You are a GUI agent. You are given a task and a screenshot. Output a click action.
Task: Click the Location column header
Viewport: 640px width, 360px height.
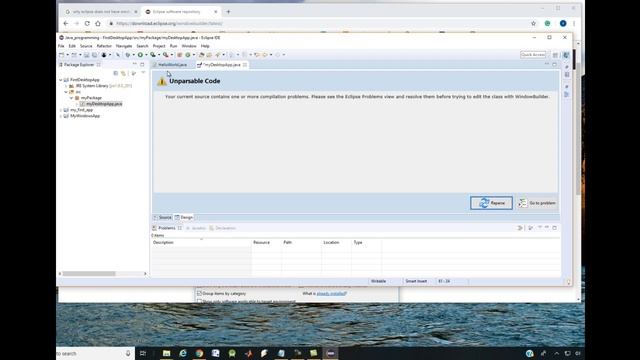tap(336, 242)
